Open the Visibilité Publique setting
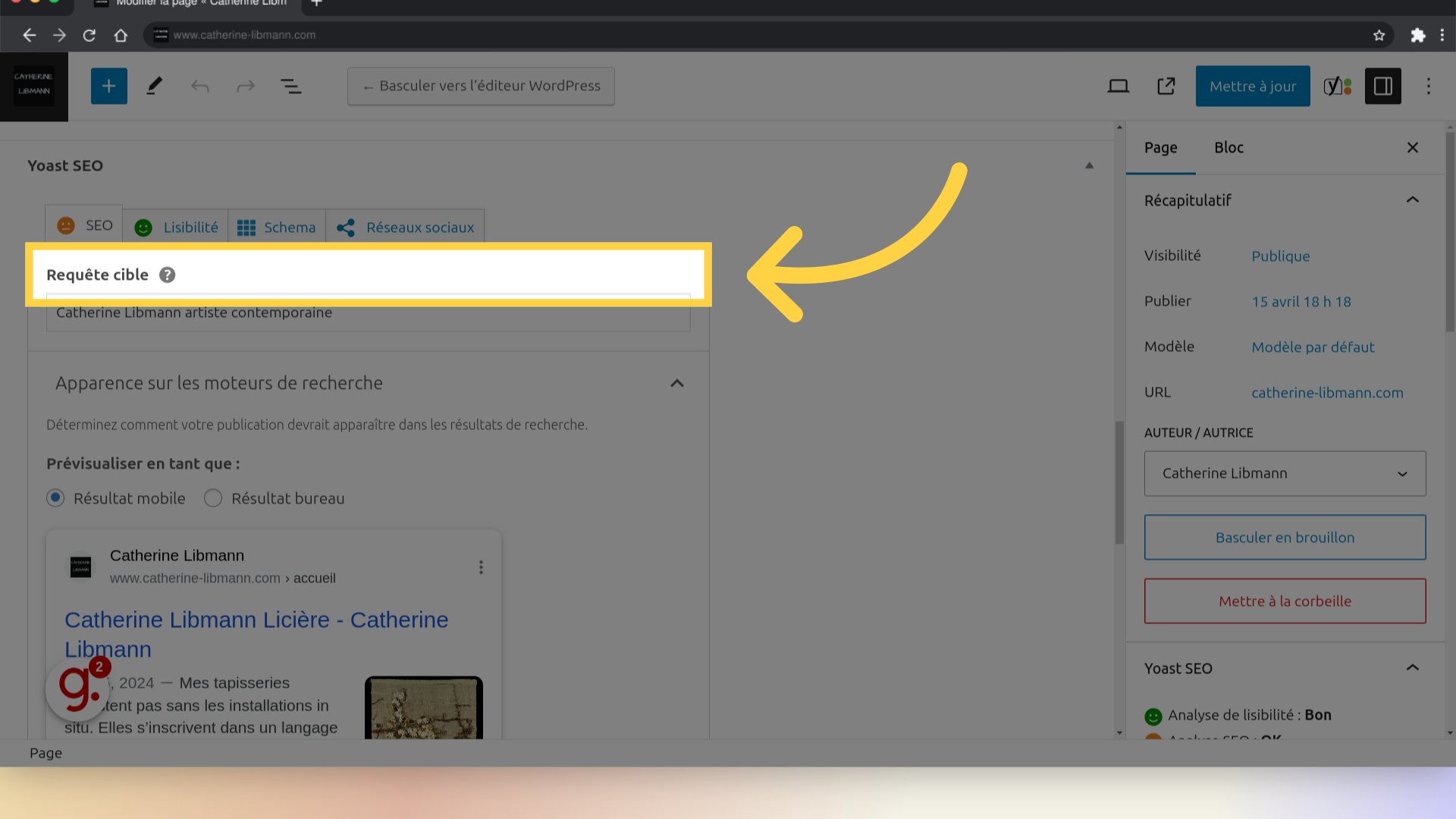 tap(1281, 256)
